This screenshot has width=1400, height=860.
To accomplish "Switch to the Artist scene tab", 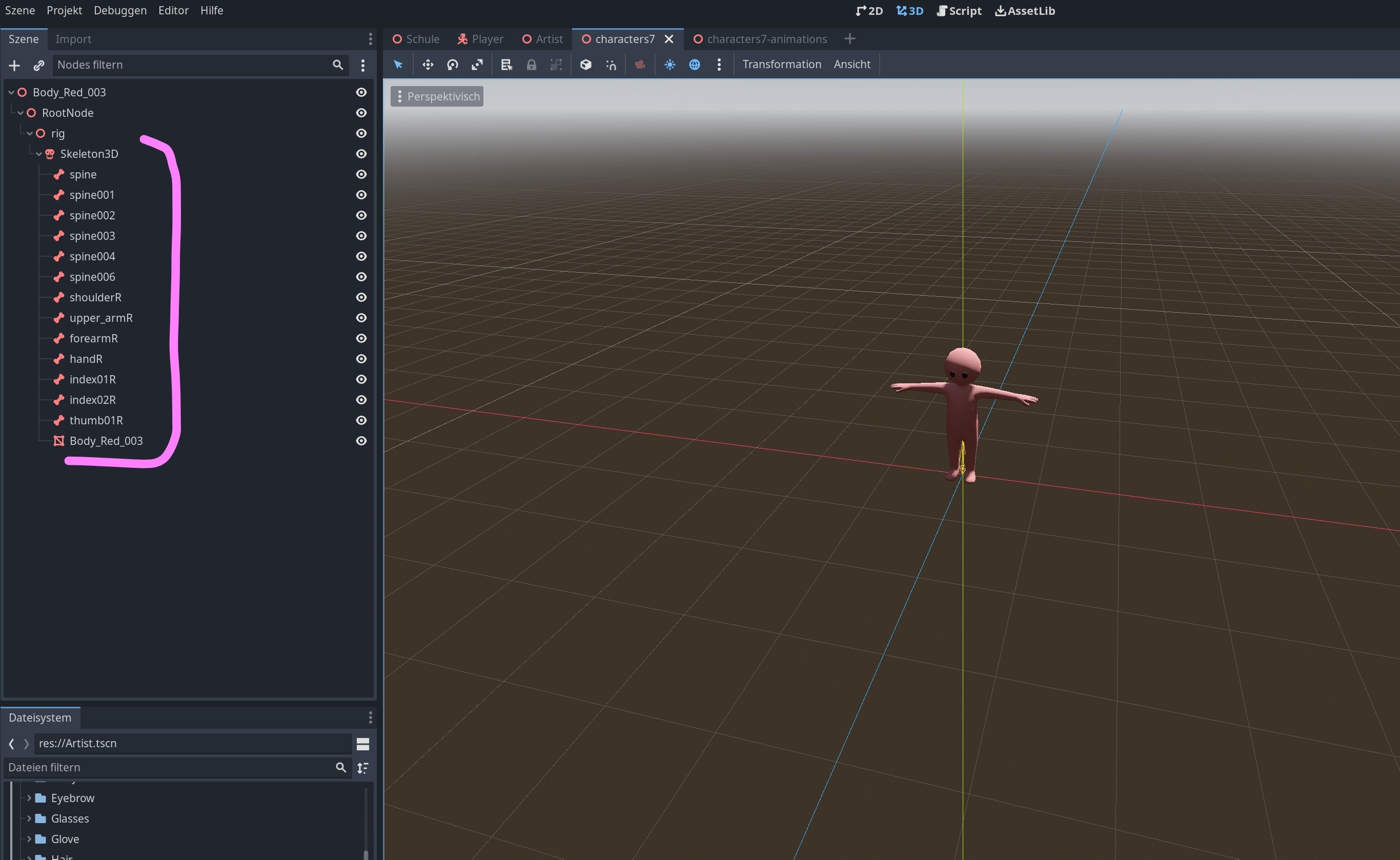I will click(543, 38).
